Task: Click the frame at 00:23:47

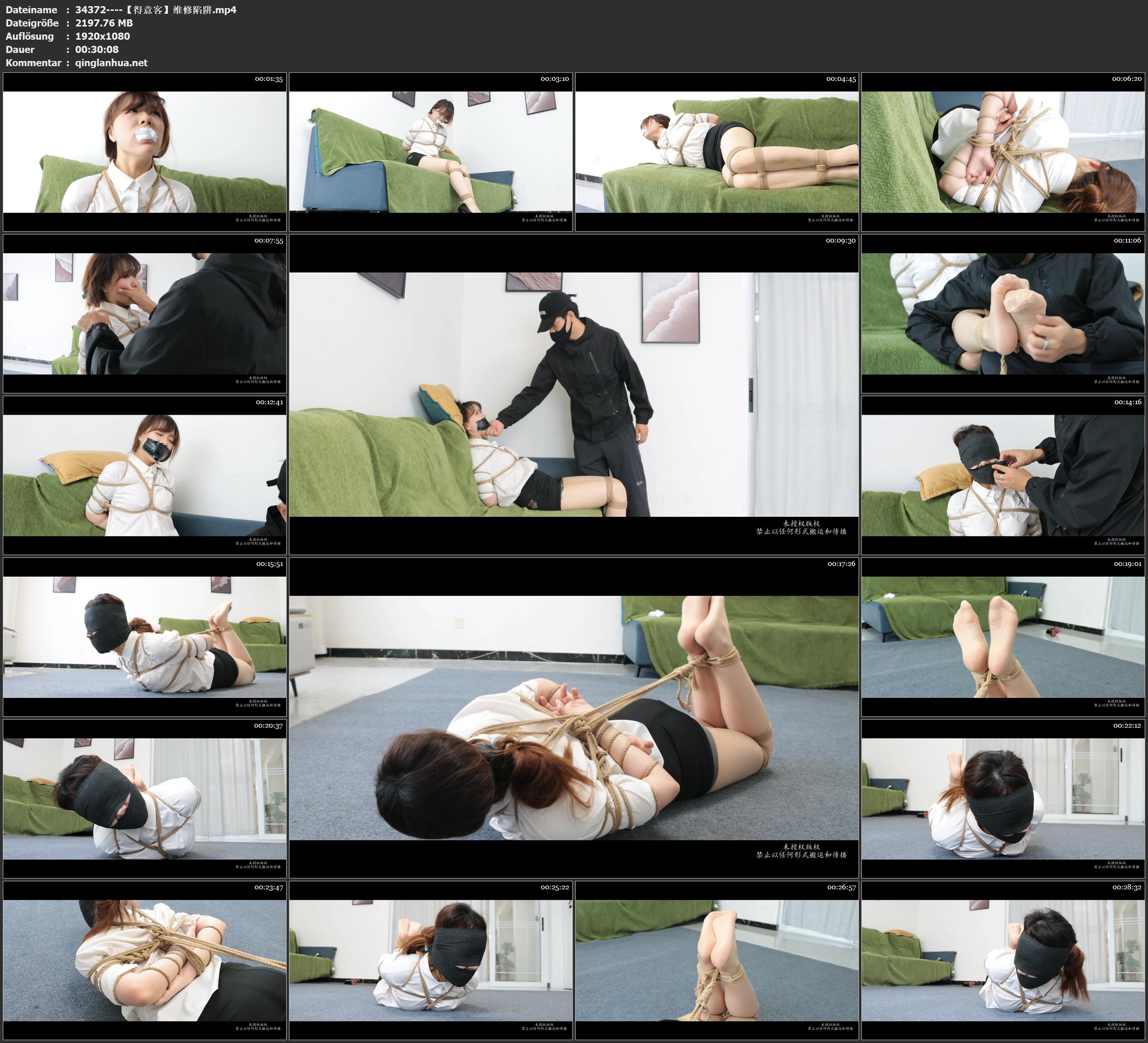Action: (145, 960)
